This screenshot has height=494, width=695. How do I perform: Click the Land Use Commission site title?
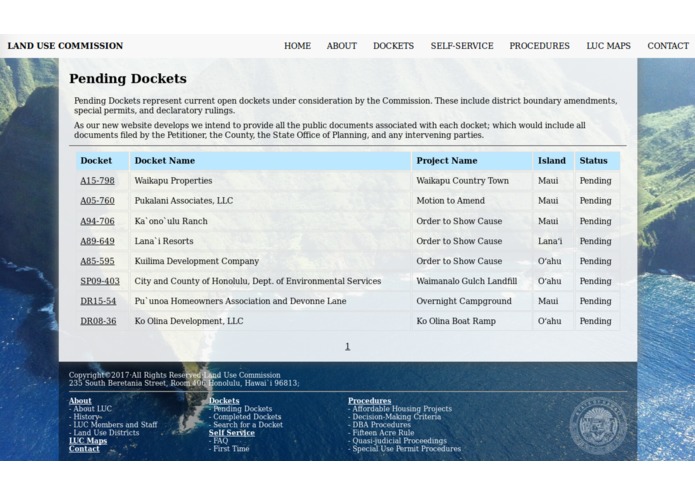point(65,46)
